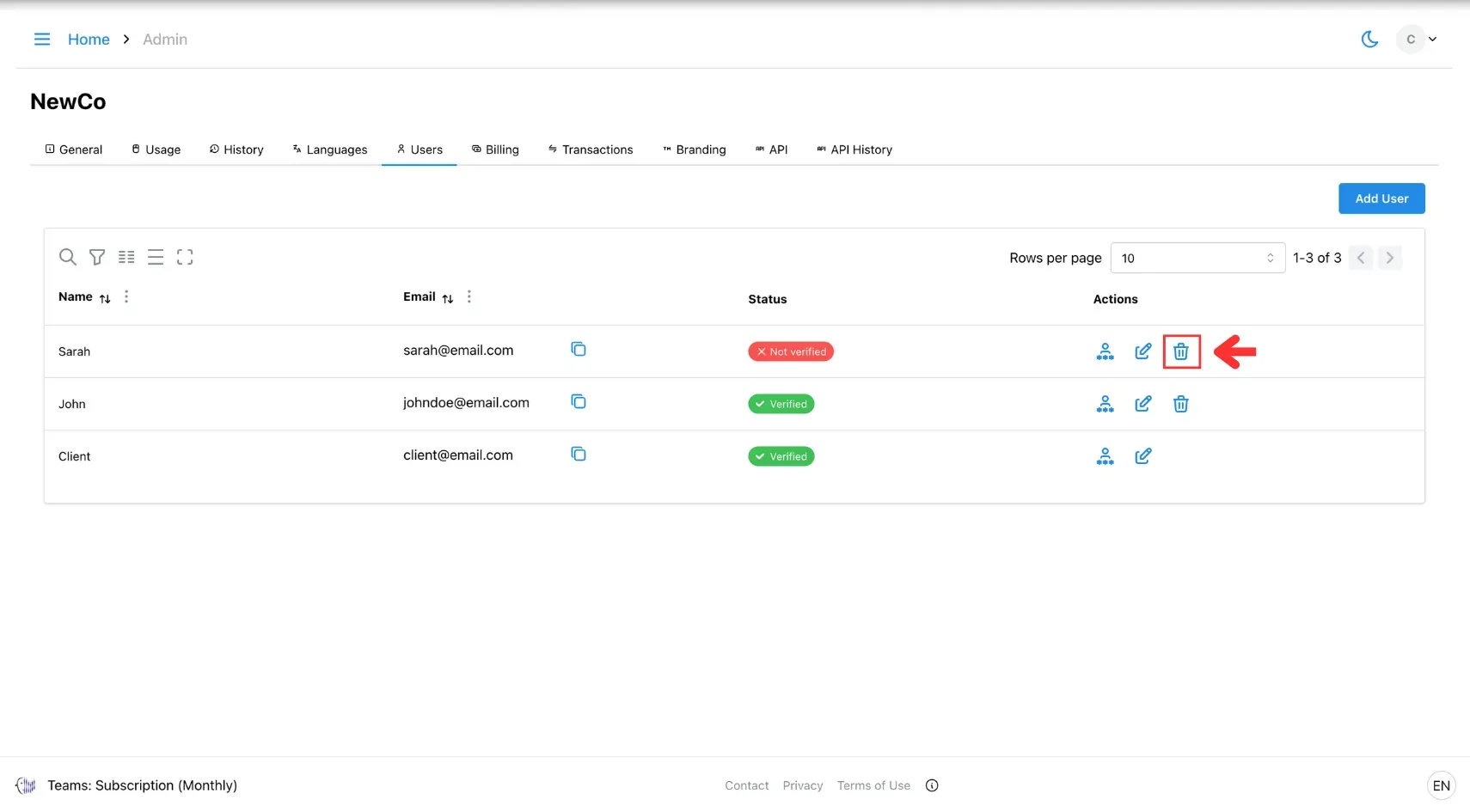The height and width of the screenshot is (812, 1470).
Task: Select the name cell John
Action: click(x=72, y=404)
